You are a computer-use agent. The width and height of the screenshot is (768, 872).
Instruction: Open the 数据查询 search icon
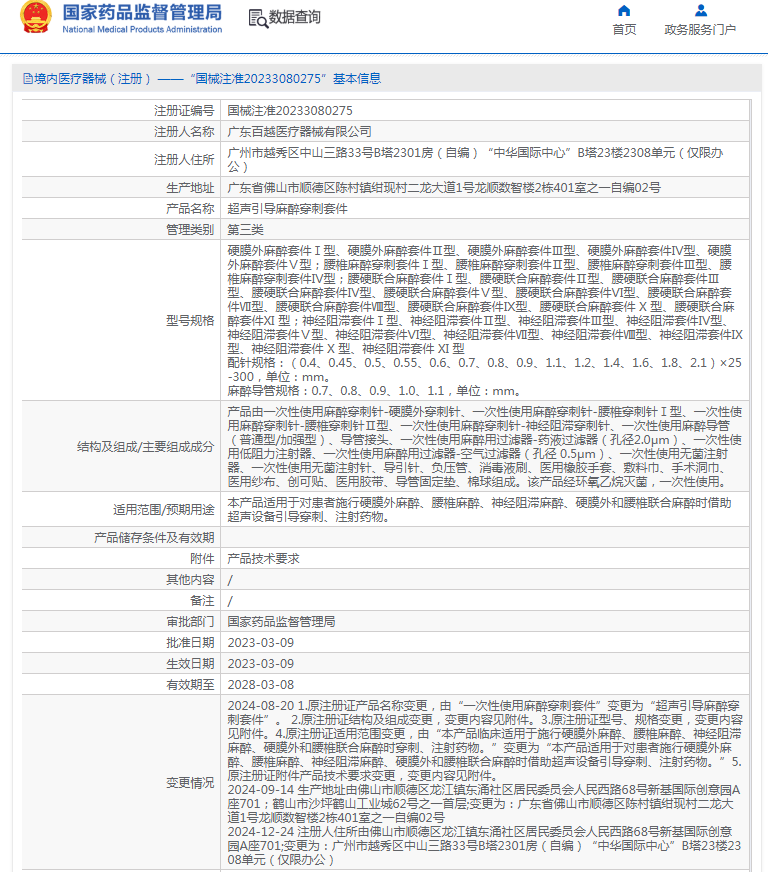pyautogui.click(x=257, y=18)
